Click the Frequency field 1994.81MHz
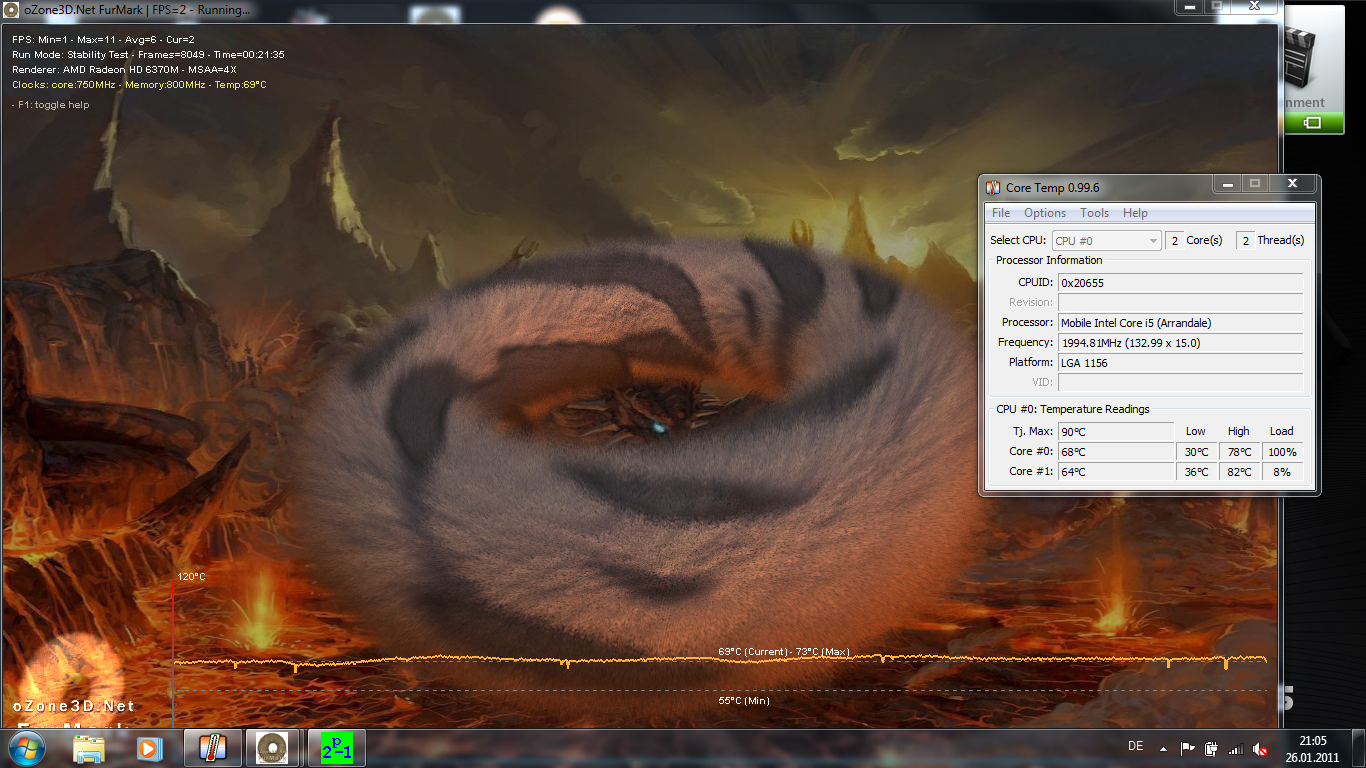Image resolution: width=1366 pixels, height=768 pixels. coord(1180,343)
